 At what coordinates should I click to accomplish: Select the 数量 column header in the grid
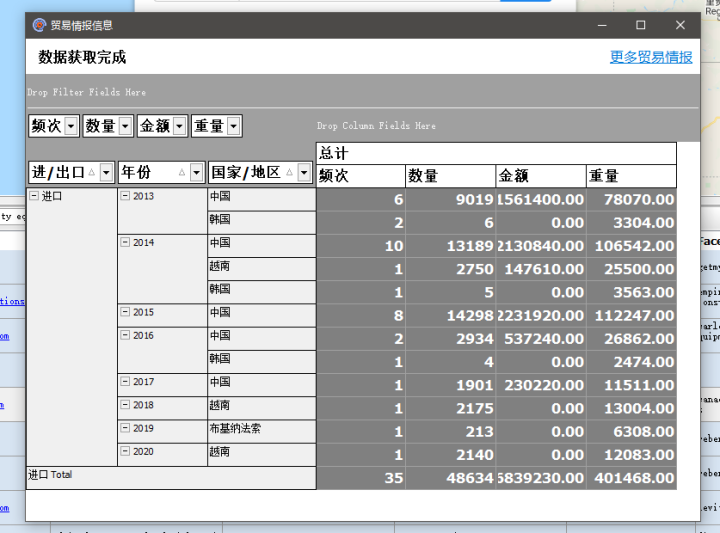coord(450,176)
